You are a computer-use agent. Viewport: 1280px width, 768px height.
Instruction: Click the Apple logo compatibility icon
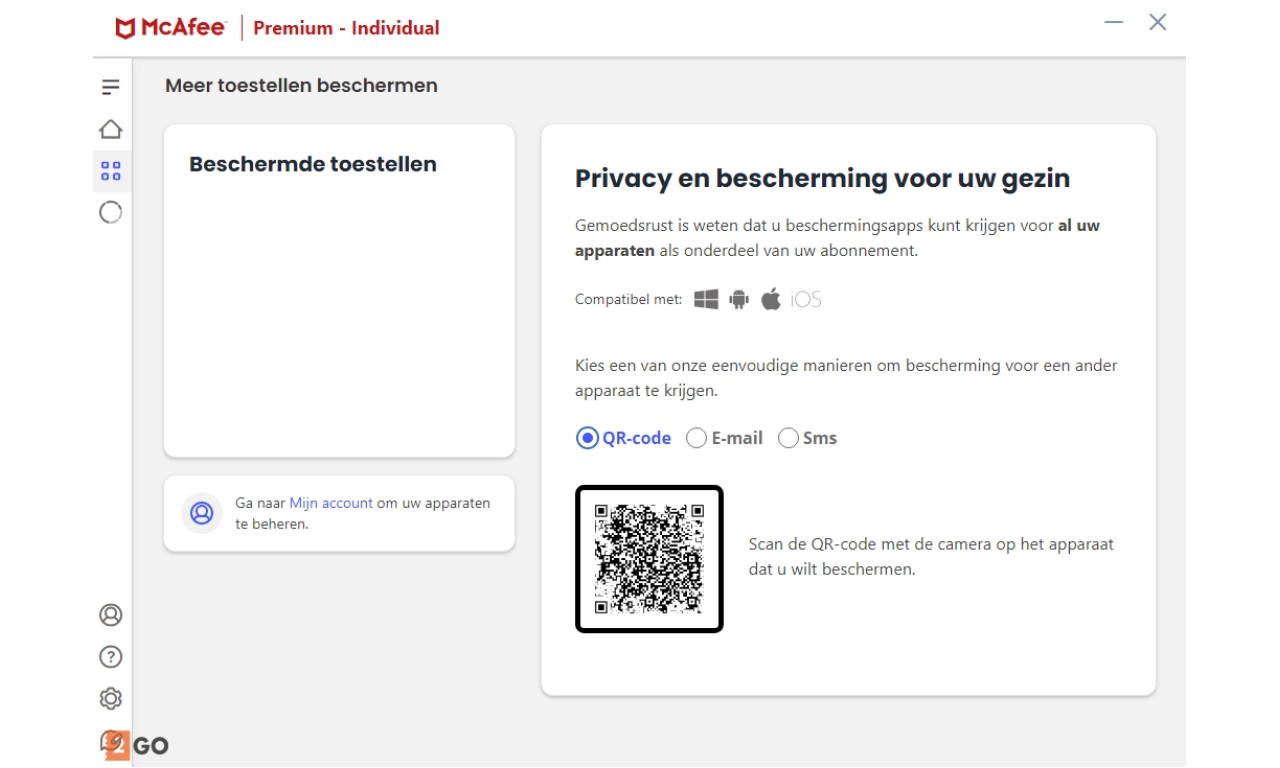click(x=770, y=299)
